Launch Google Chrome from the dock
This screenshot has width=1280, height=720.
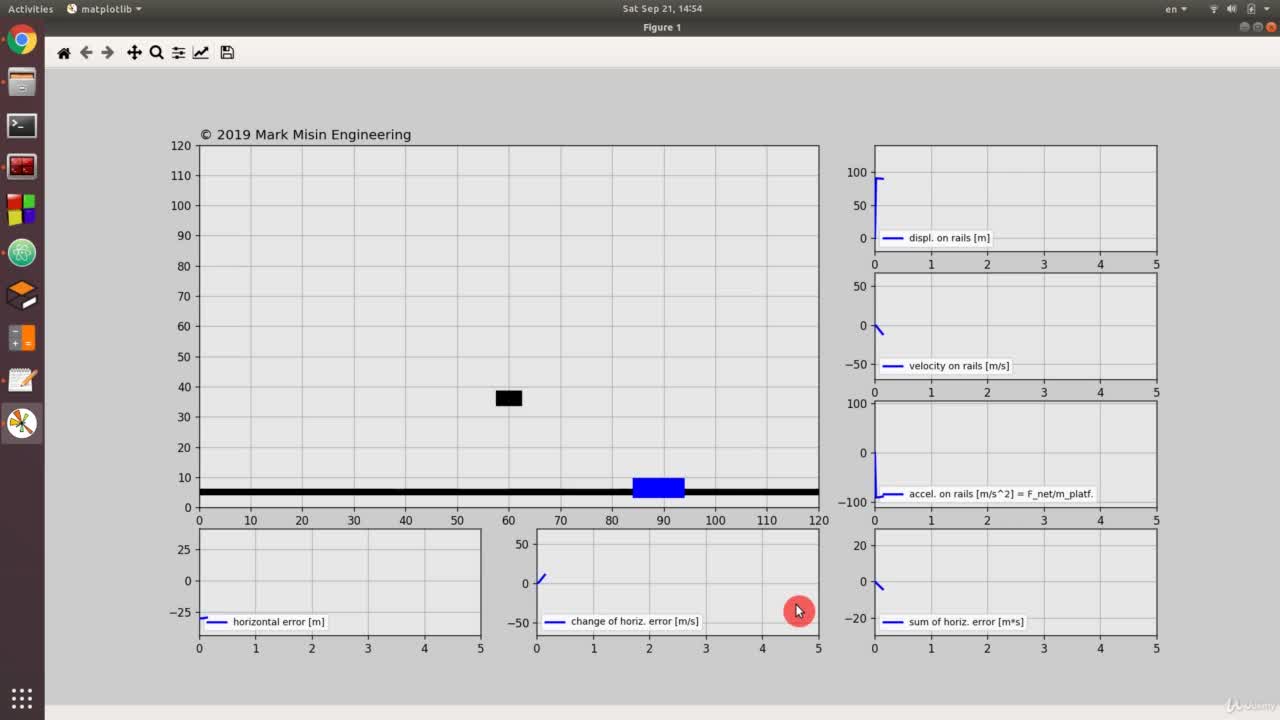(22, 41)
